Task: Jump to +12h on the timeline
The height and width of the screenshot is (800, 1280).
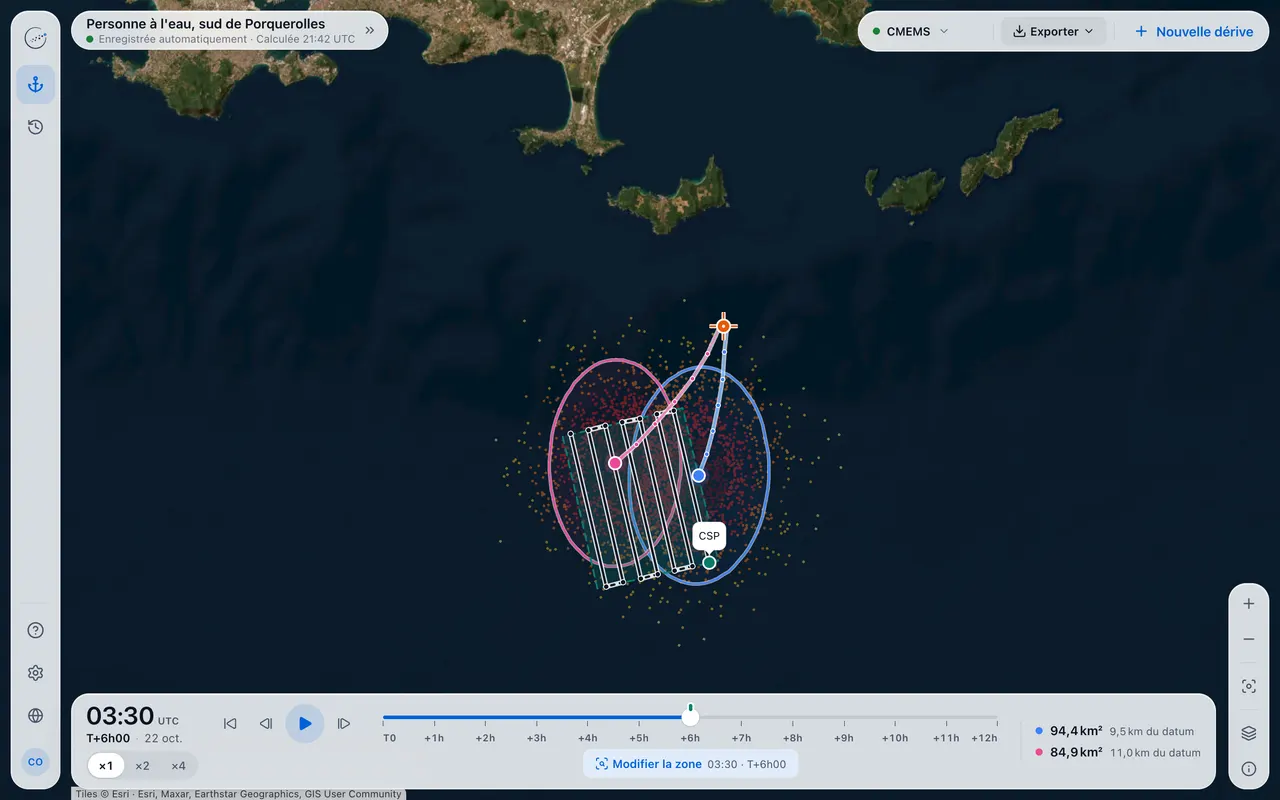Action: point(985,738)
